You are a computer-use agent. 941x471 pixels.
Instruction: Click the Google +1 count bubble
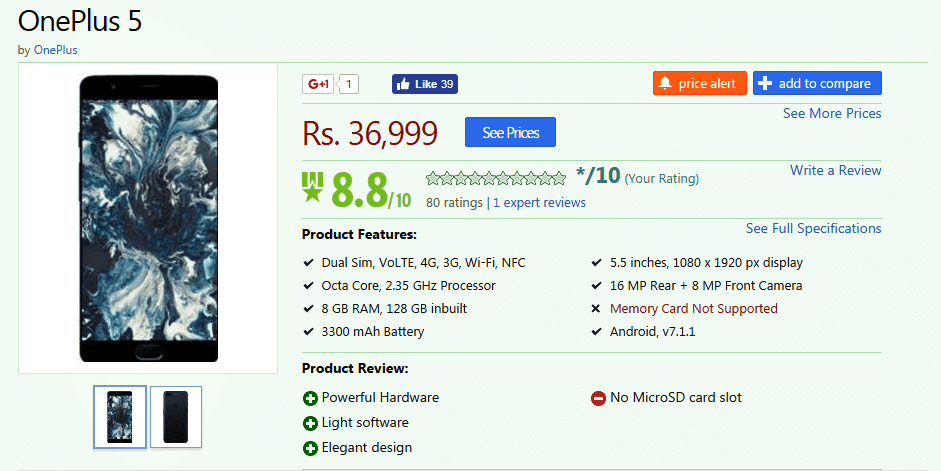pyautogui.click(x=349, y=84)
